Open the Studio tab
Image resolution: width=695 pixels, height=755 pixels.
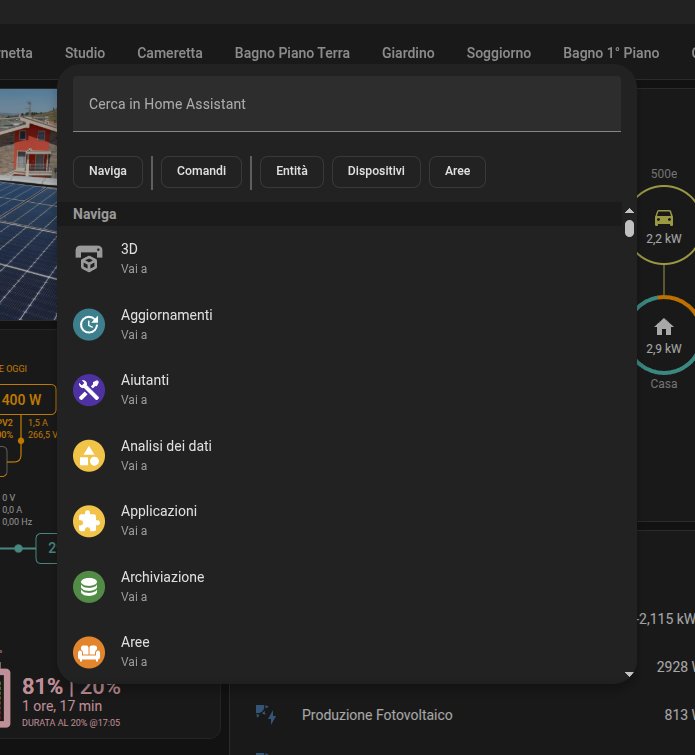pyautogui.click(x=85, y=53)
